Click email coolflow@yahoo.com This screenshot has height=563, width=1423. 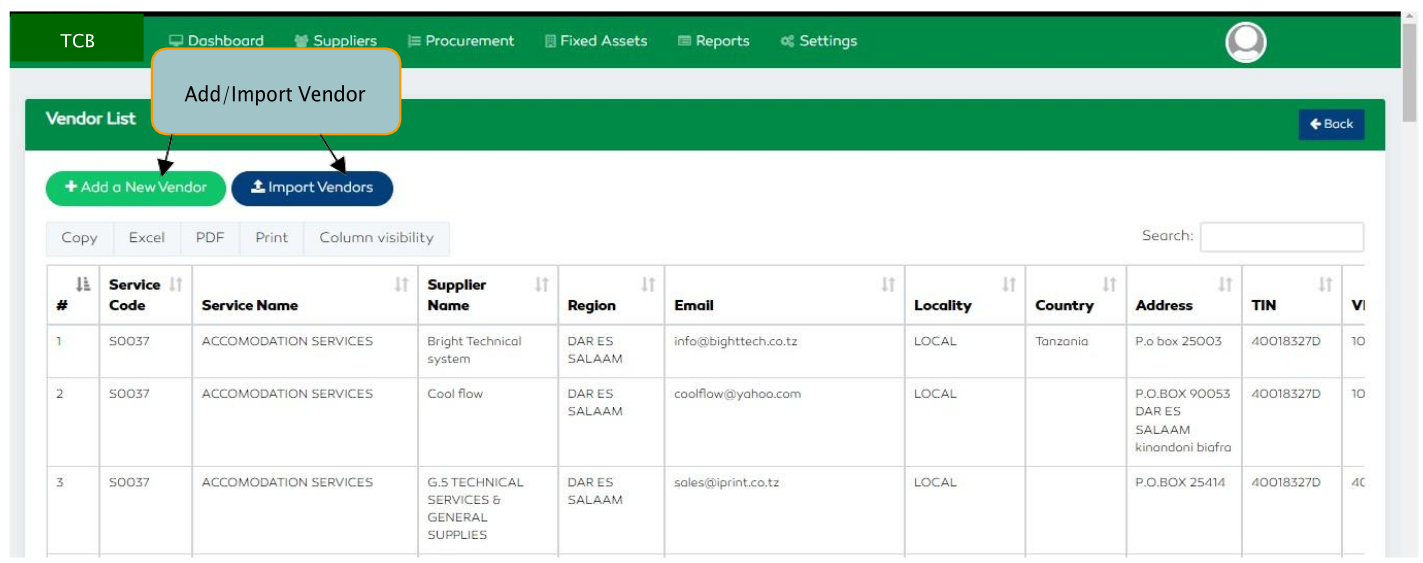pos(738,394)
